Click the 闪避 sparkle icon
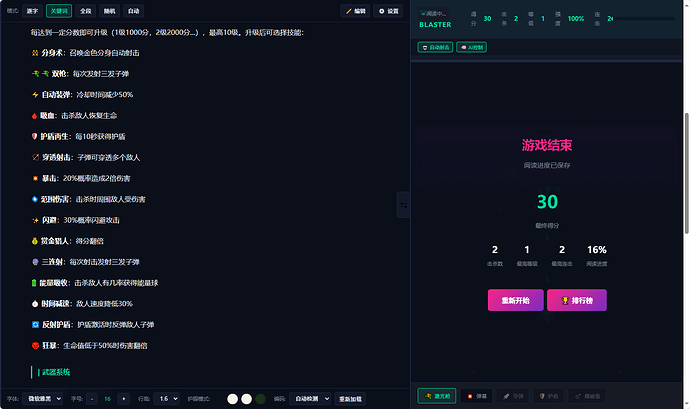Image resolution: width=690 pixels, height=409 pixels. 35,220
